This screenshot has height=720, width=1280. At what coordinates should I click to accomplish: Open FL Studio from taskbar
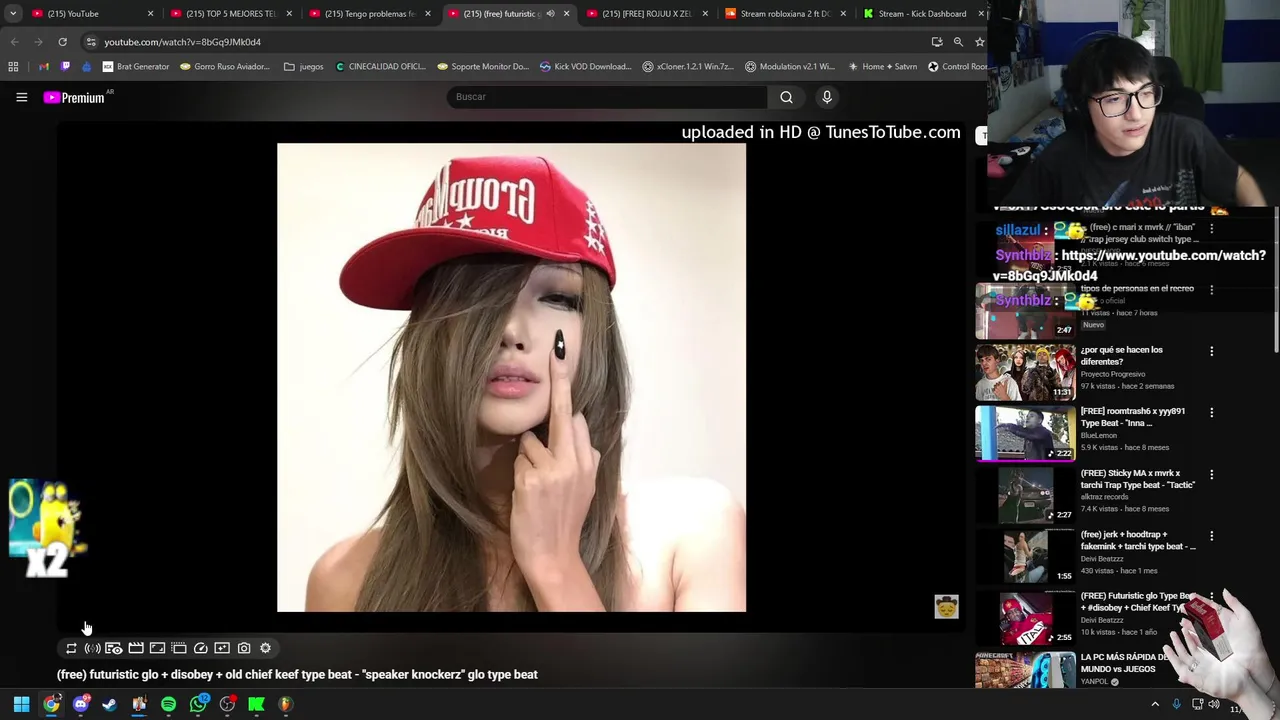click(285, 704)
